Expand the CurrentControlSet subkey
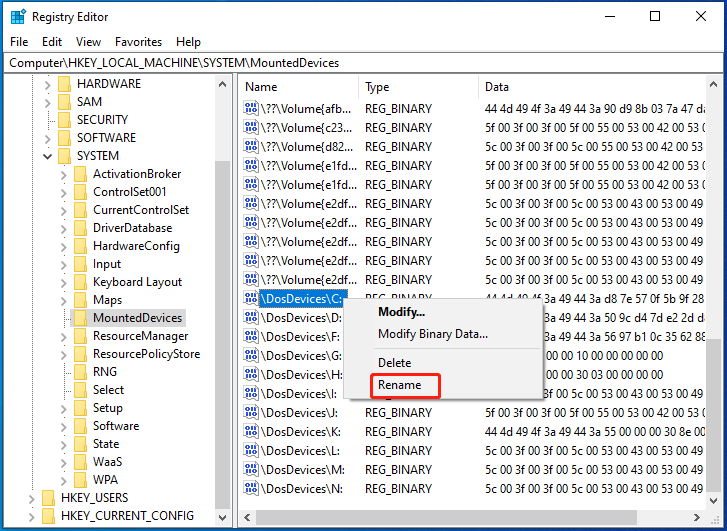727x531 pixels. pyautogui.click(x=64, y=210)
